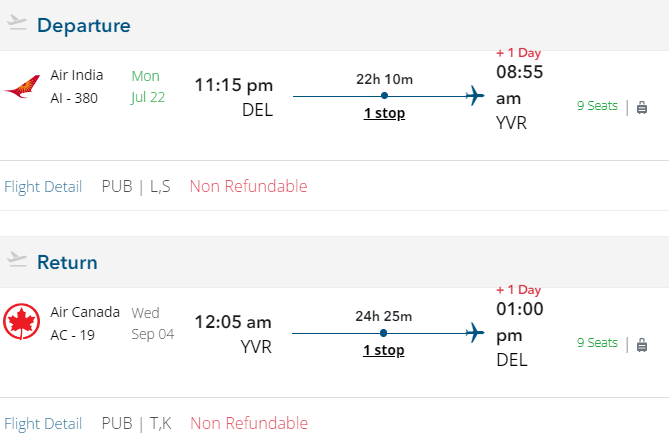The height and width of the screenshot is (441, 669).
Task: Click the 9 Seats text for return
Action: pyautogui.click(x=597, y=342)
